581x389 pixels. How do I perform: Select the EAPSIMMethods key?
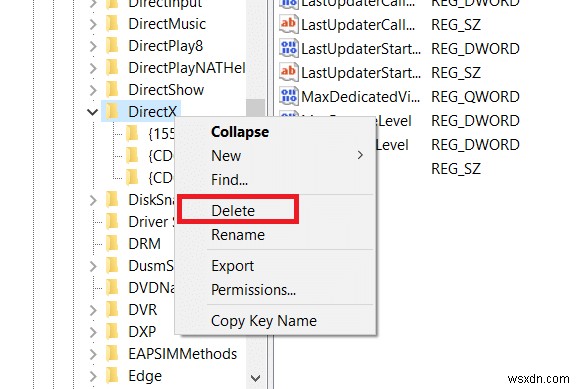[x=183, y=353]
